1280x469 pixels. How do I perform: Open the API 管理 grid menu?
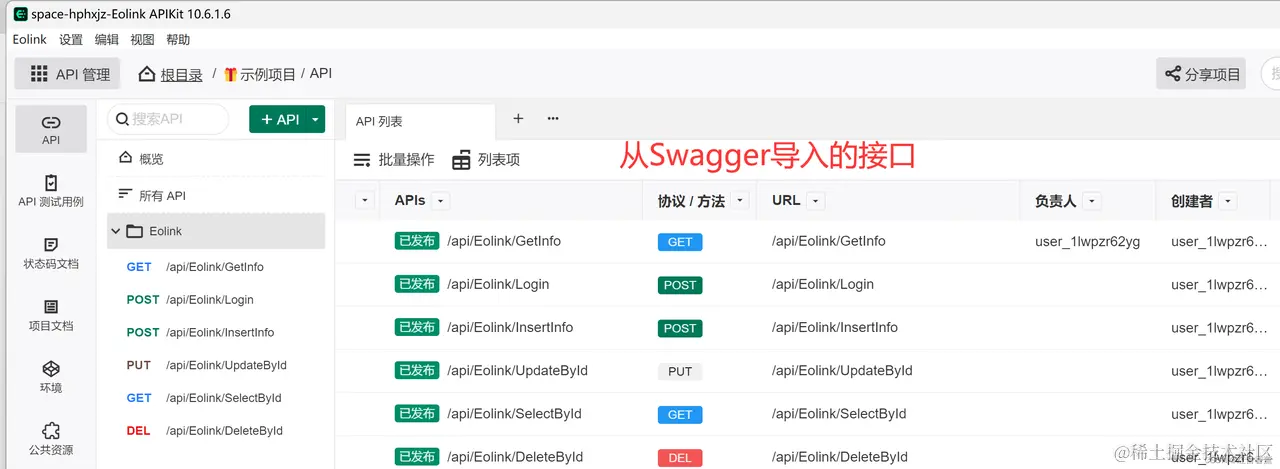40,74
